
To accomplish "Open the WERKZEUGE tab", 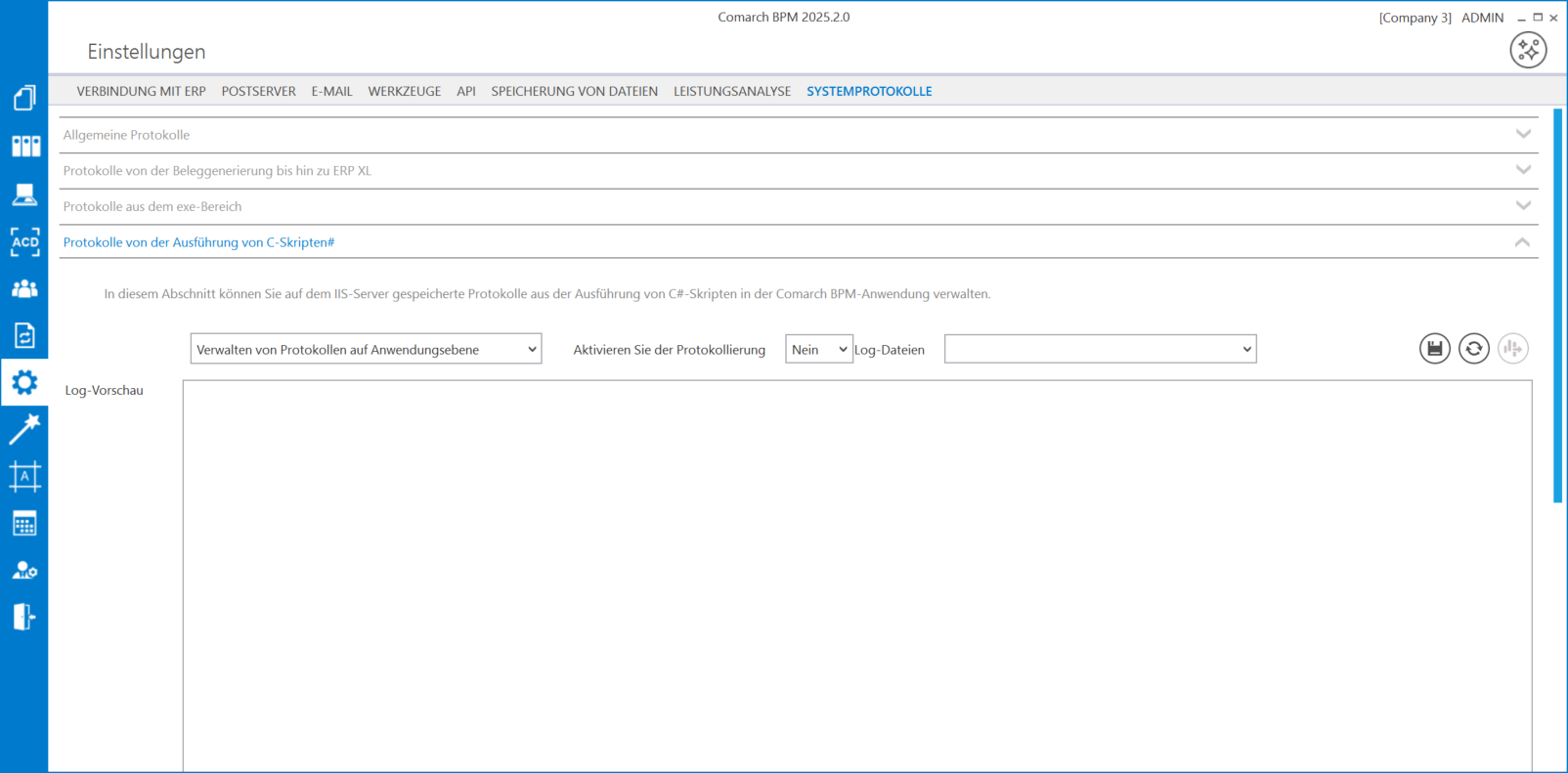I will 404,91.
